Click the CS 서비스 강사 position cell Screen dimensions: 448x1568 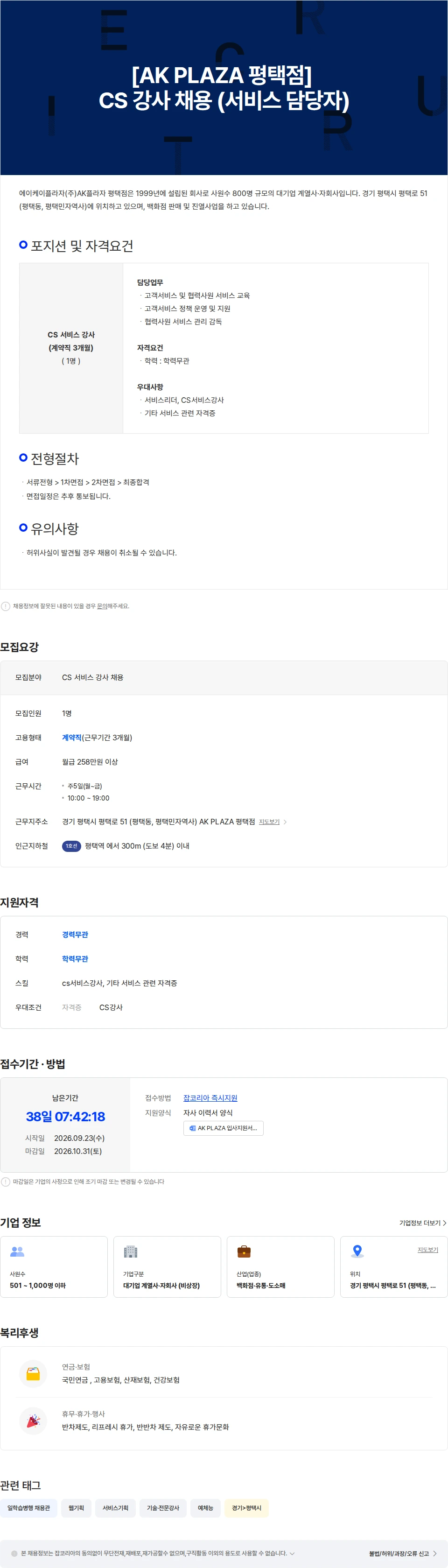pyautogui.click(x=71, y=348)
